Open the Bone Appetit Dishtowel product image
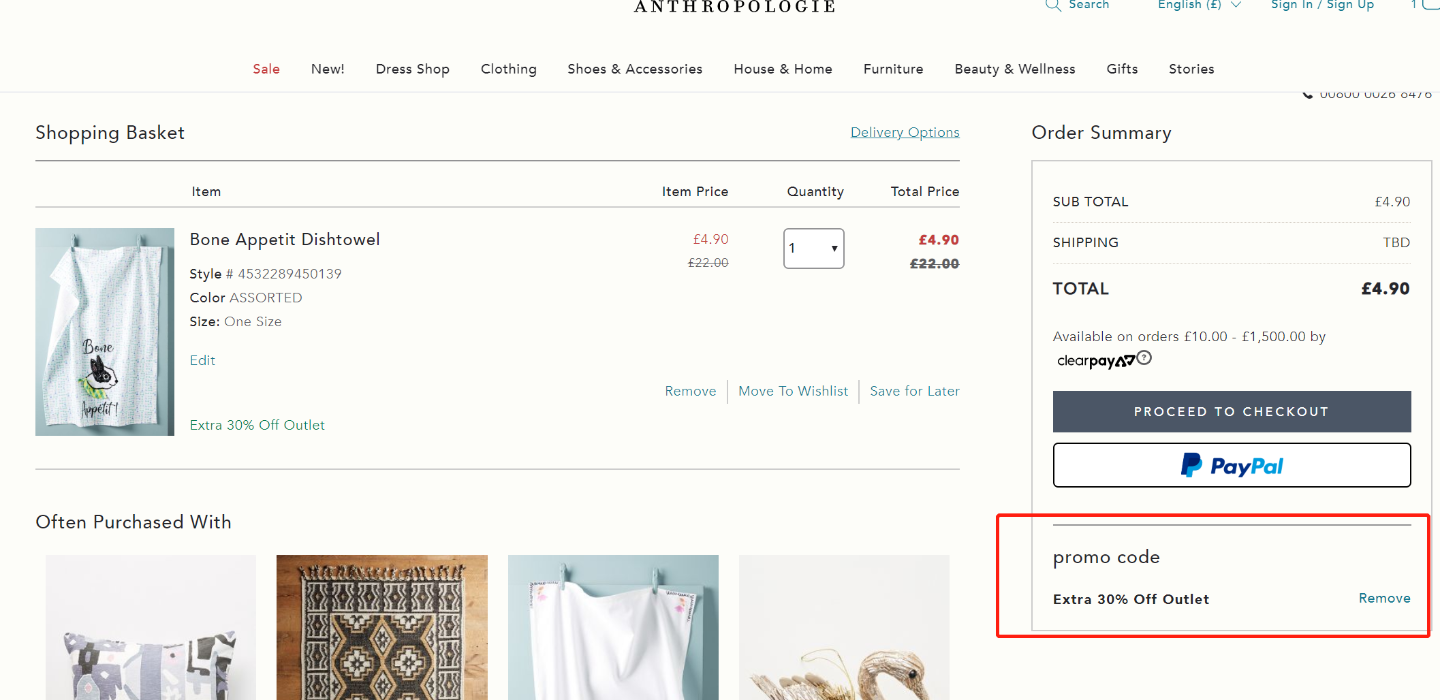 [105, 332]
